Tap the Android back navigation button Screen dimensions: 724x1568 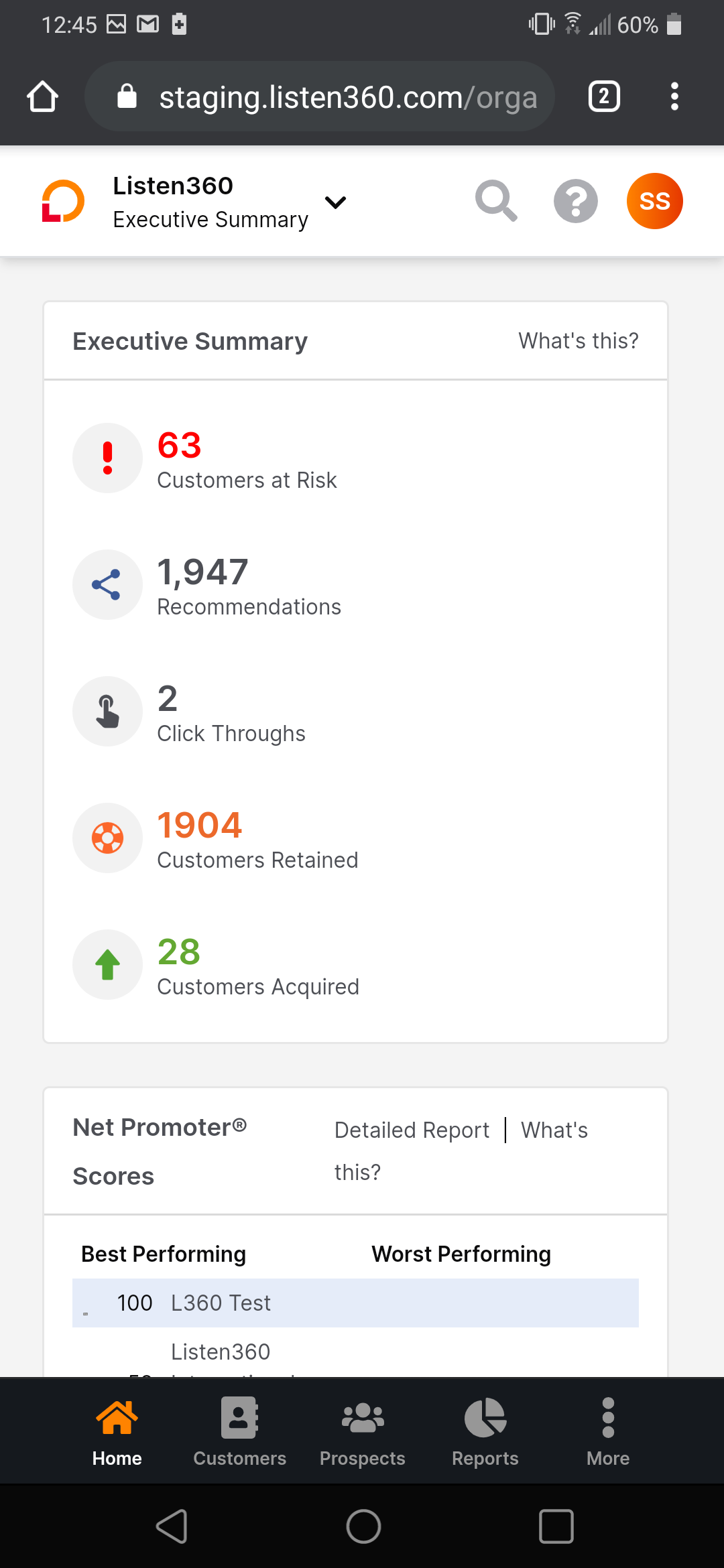click(x=172, y=1526)
